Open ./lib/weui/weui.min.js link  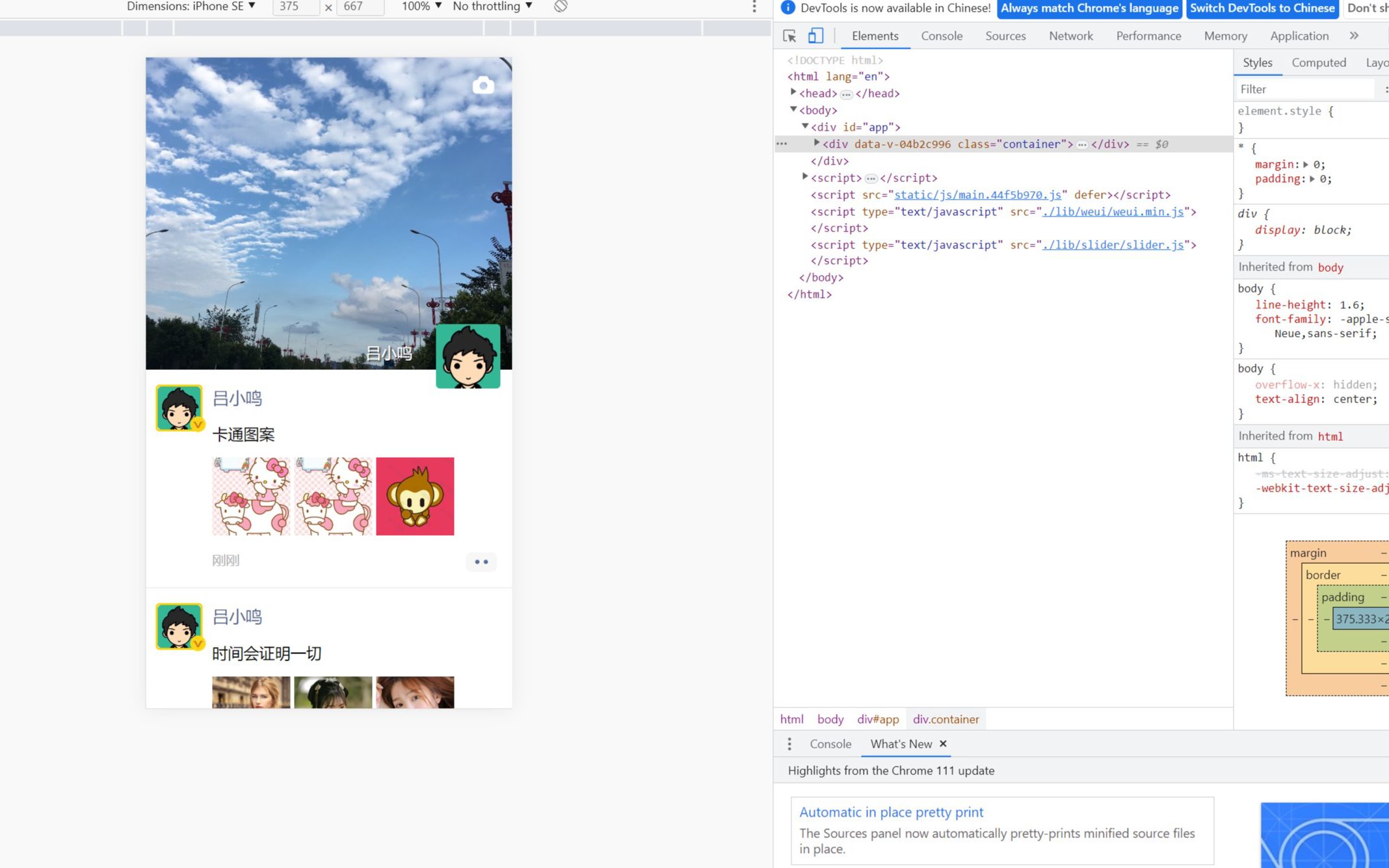1113,211
